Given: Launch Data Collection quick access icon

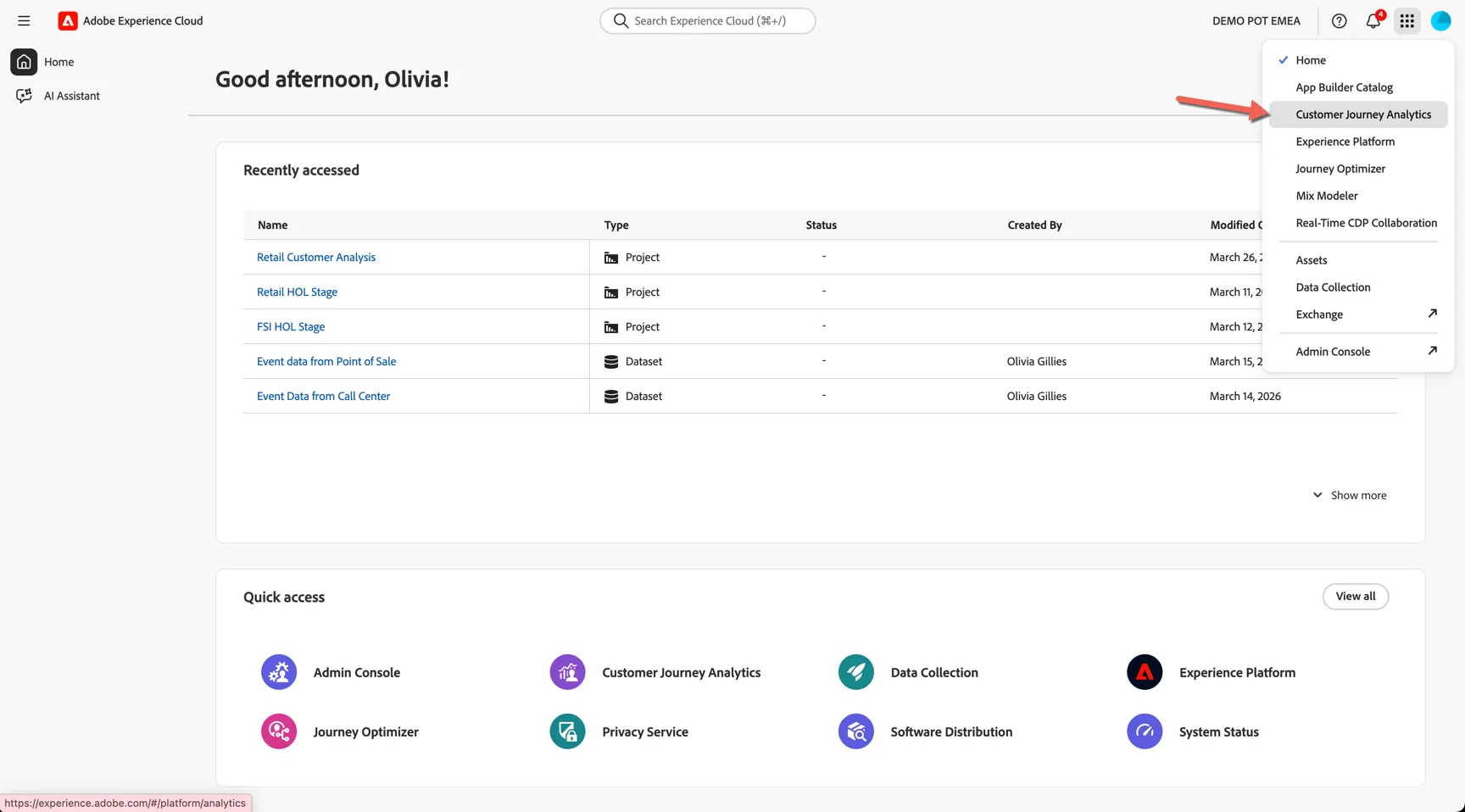Looking at the screenshot, I should [856, 672].
